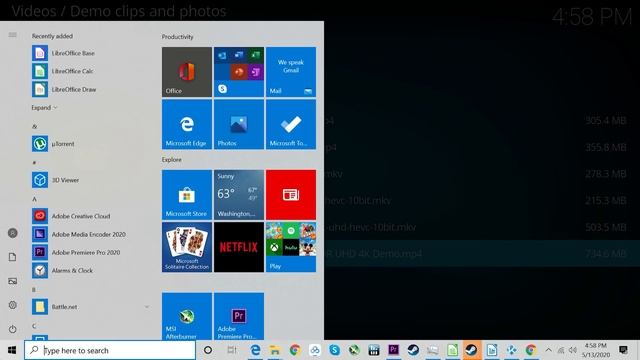
Task: Click the Start menu hamburger expand button
Action: point(13,35)
